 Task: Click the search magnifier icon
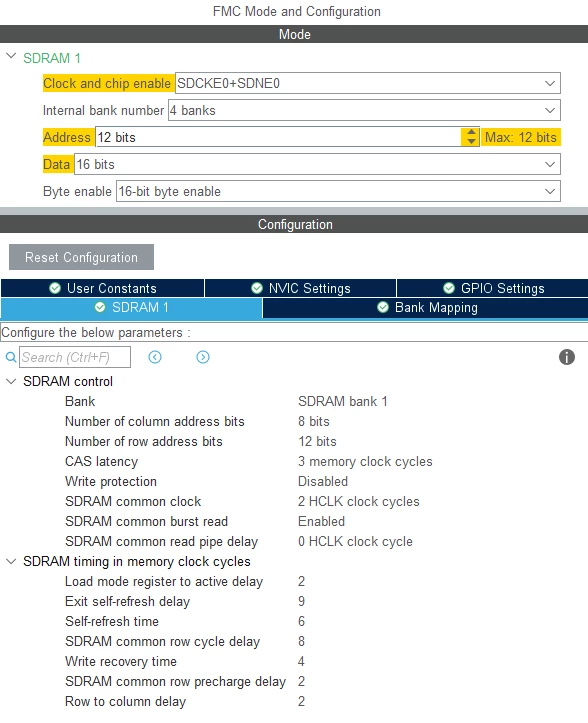(x=11, y=357)
